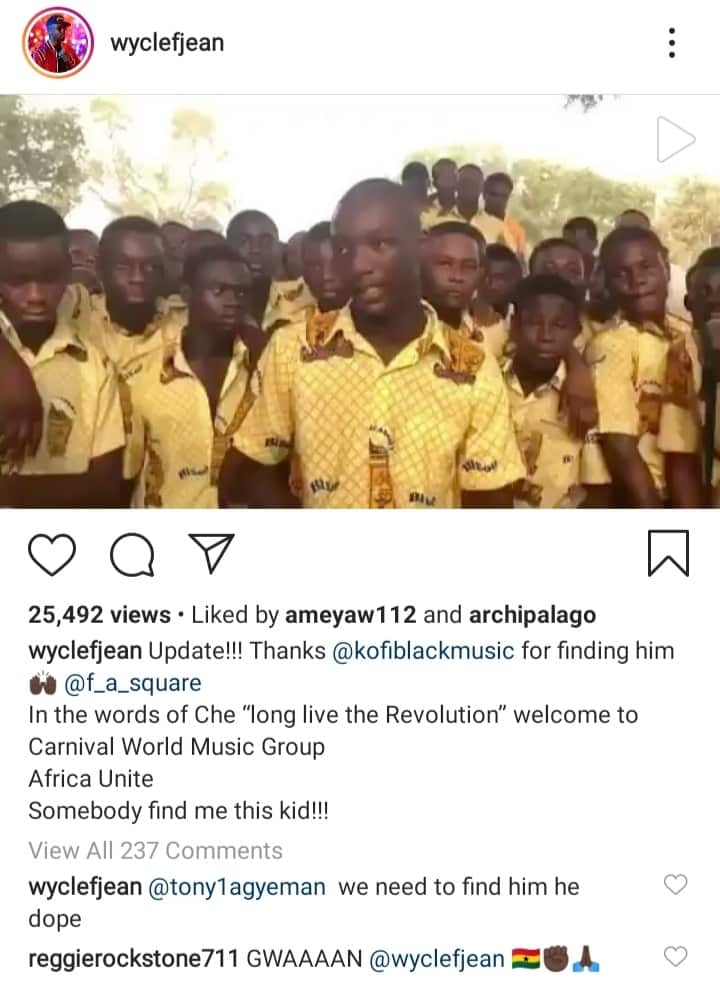Expand View All 237 Comments
This screenshot has height=988, width=720.
(x=156, y=851)
